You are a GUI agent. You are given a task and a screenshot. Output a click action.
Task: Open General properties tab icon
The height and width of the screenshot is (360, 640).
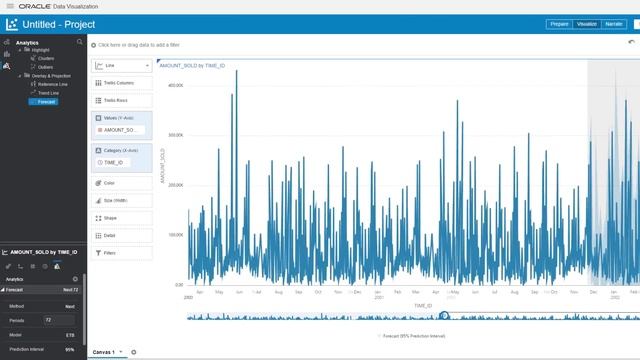(8, 267)
